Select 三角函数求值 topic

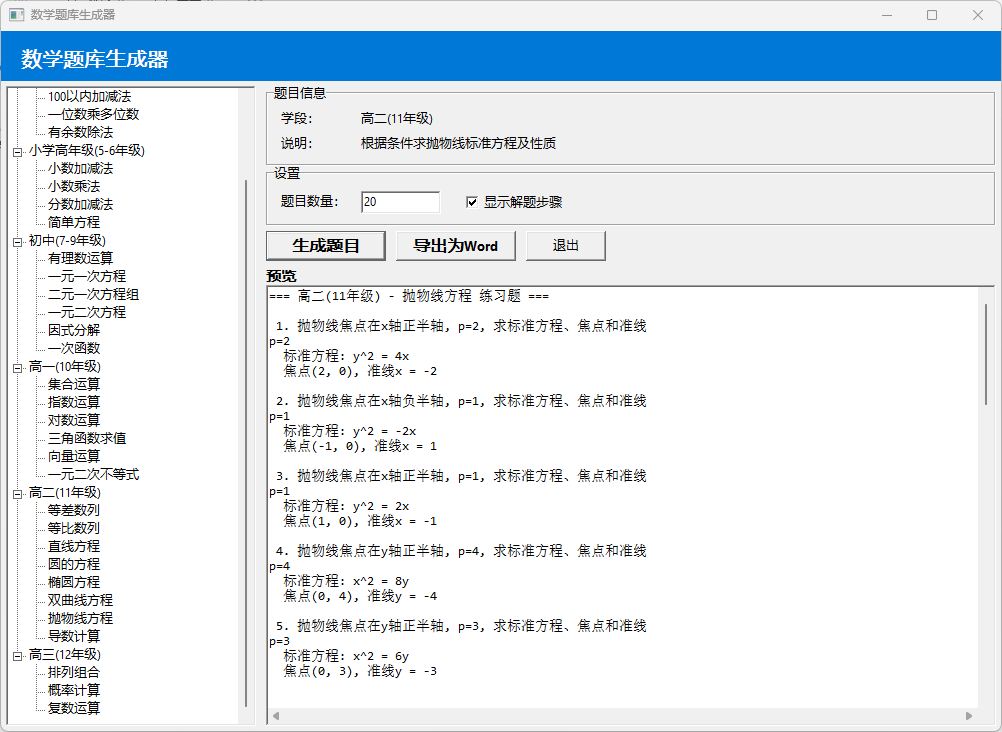87,438
